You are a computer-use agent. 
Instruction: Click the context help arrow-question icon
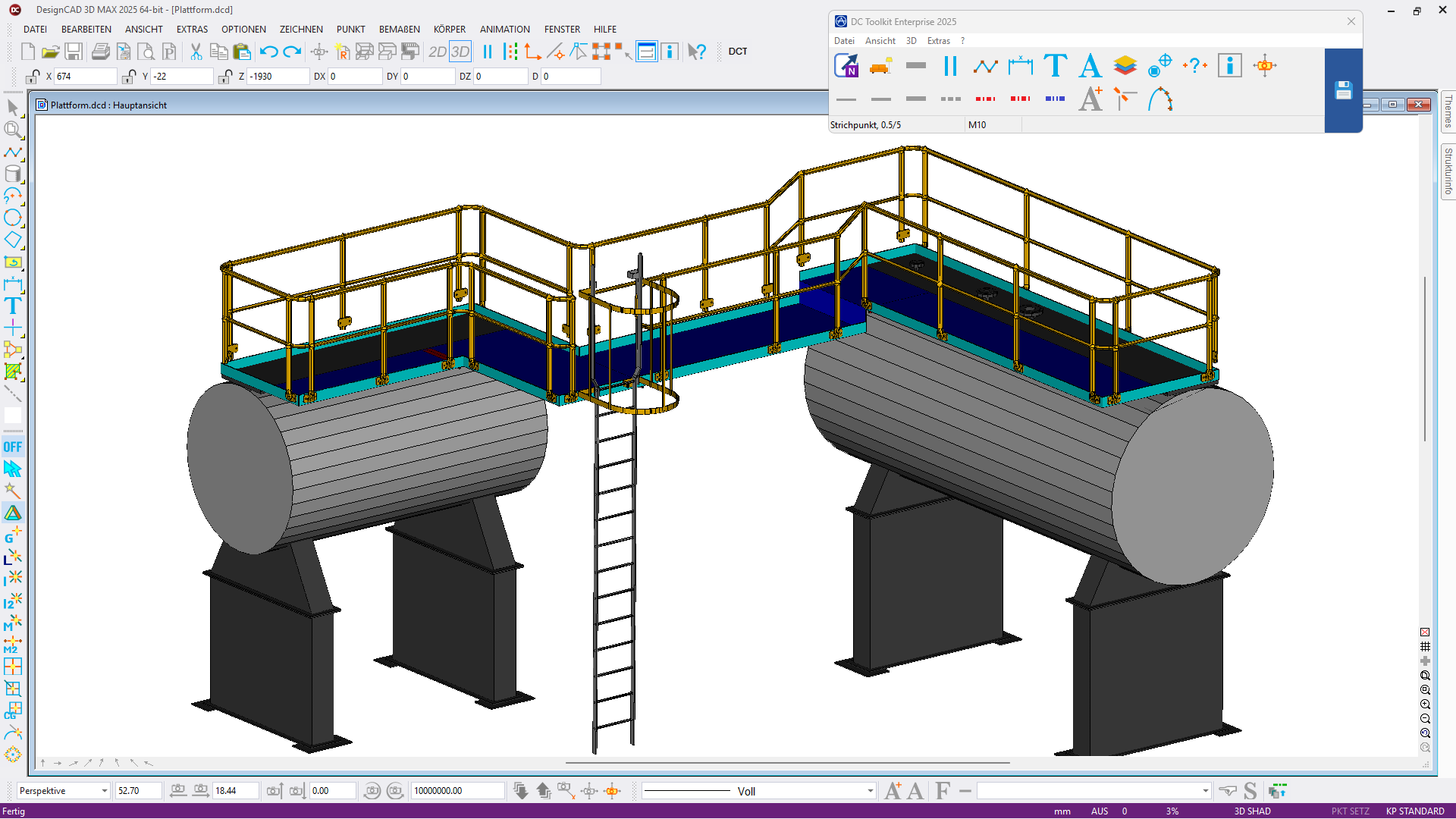point(696,52)
